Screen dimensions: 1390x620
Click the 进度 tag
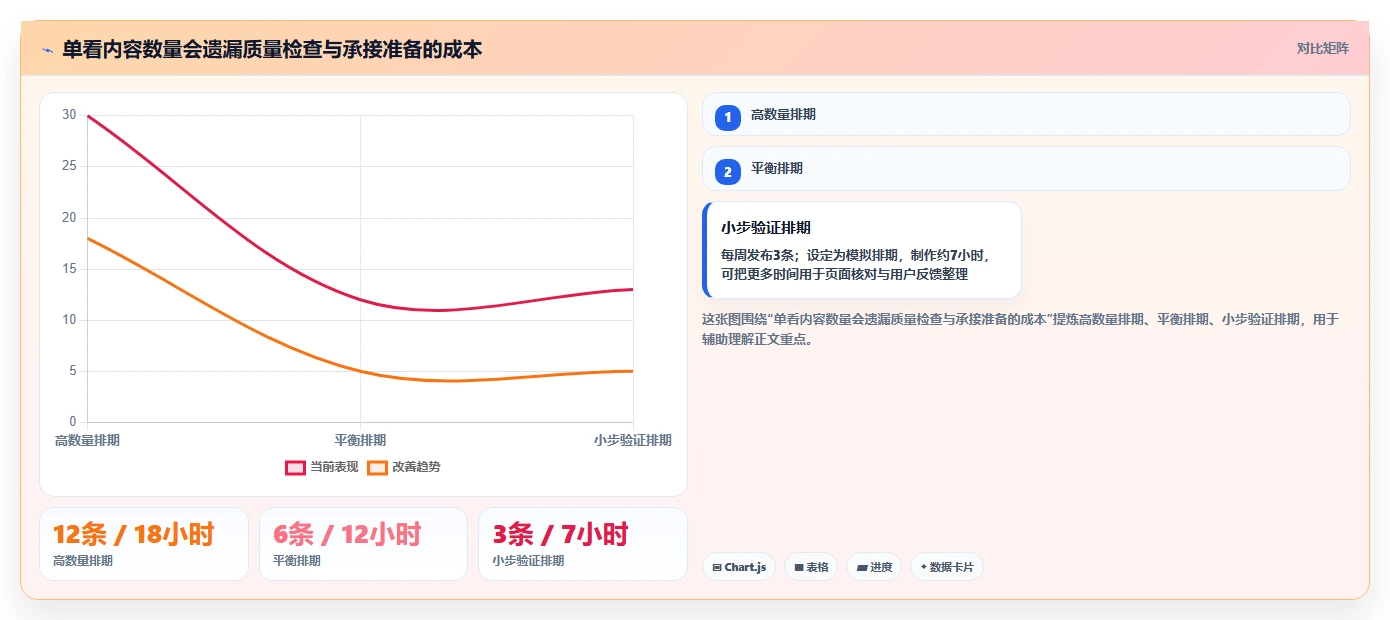click(x=874, y=567)
